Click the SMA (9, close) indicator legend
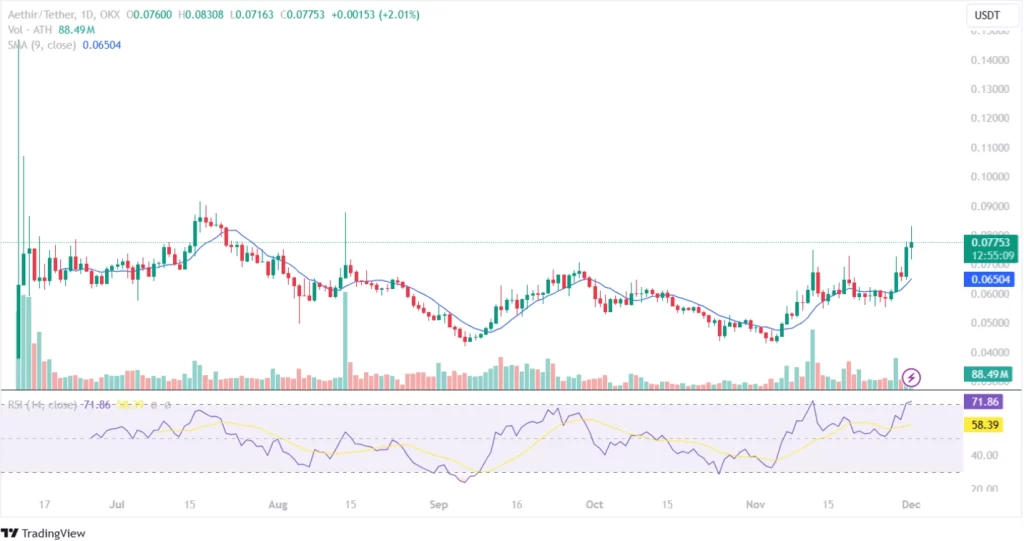1024x541 pixels. [x=42, y=45]
